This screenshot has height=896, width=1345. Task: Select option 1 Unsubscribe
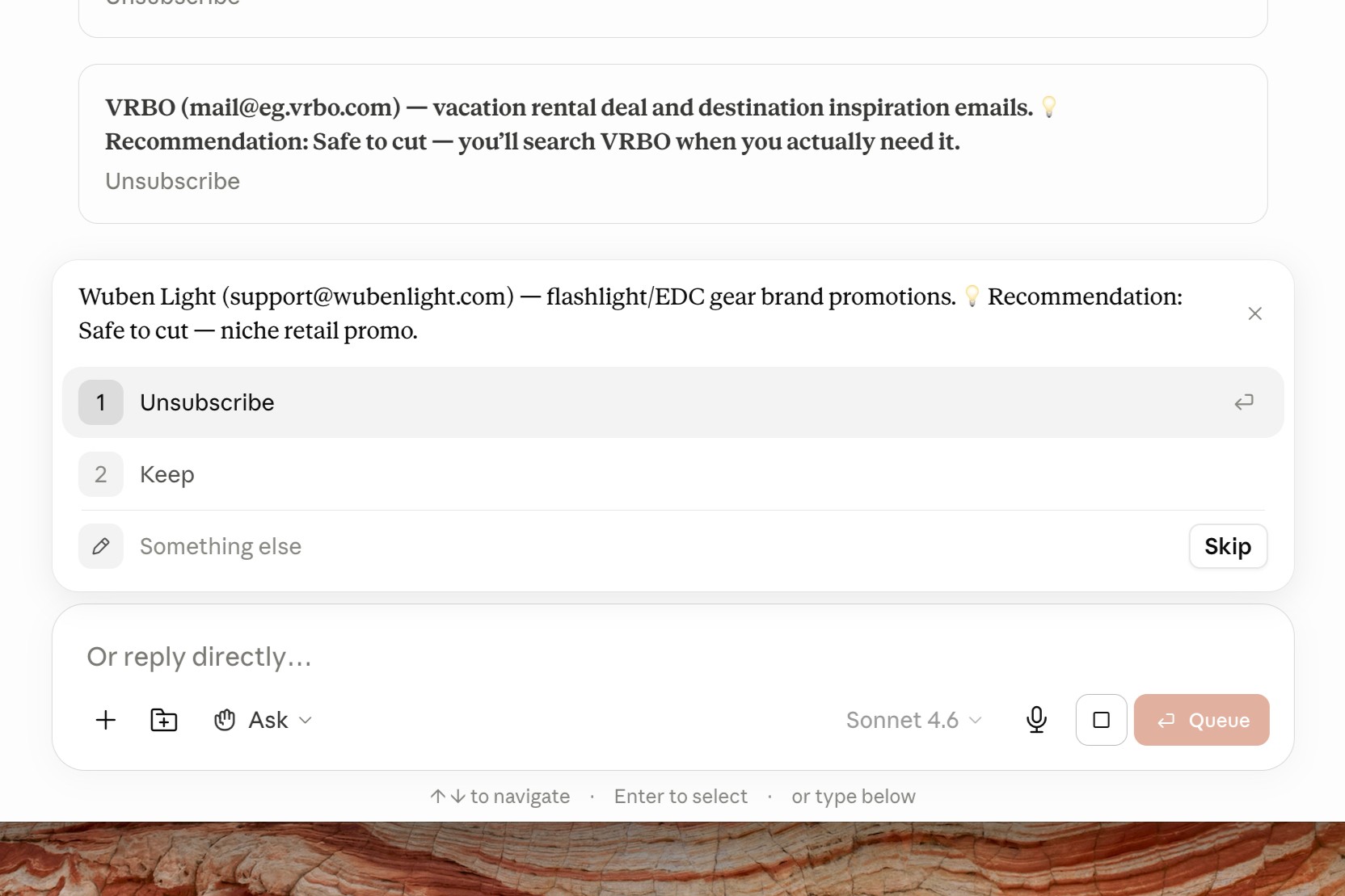pos(672,402)
